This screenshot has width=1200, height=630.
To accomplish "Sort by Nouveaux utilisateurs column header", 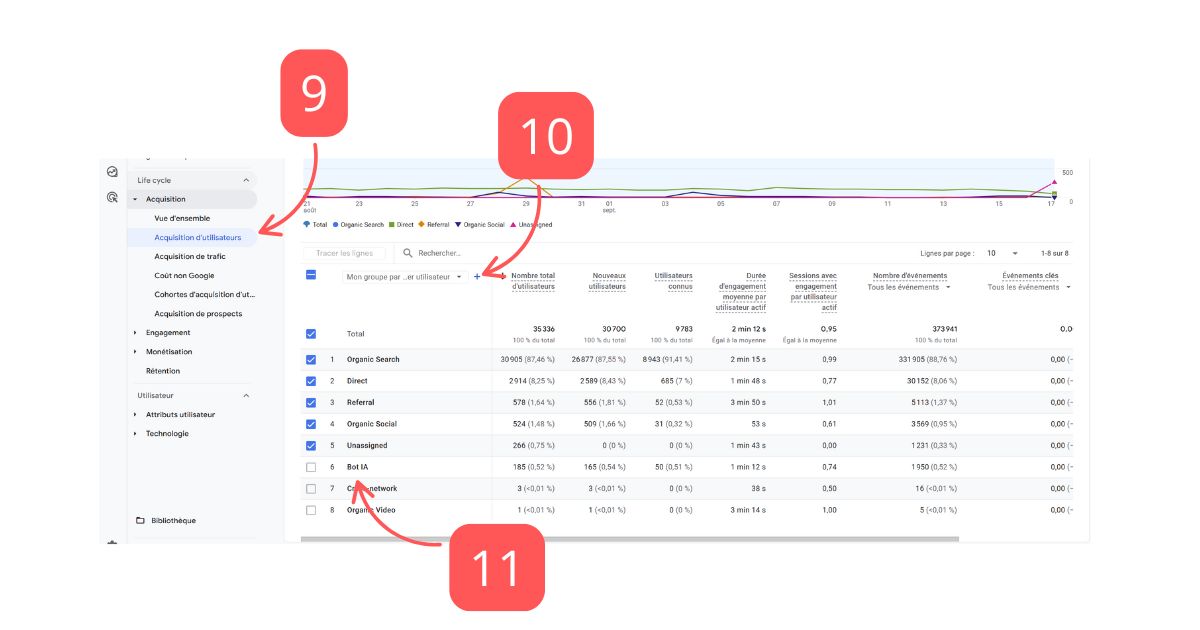I will pyautogui.click(x=608, y=281).
